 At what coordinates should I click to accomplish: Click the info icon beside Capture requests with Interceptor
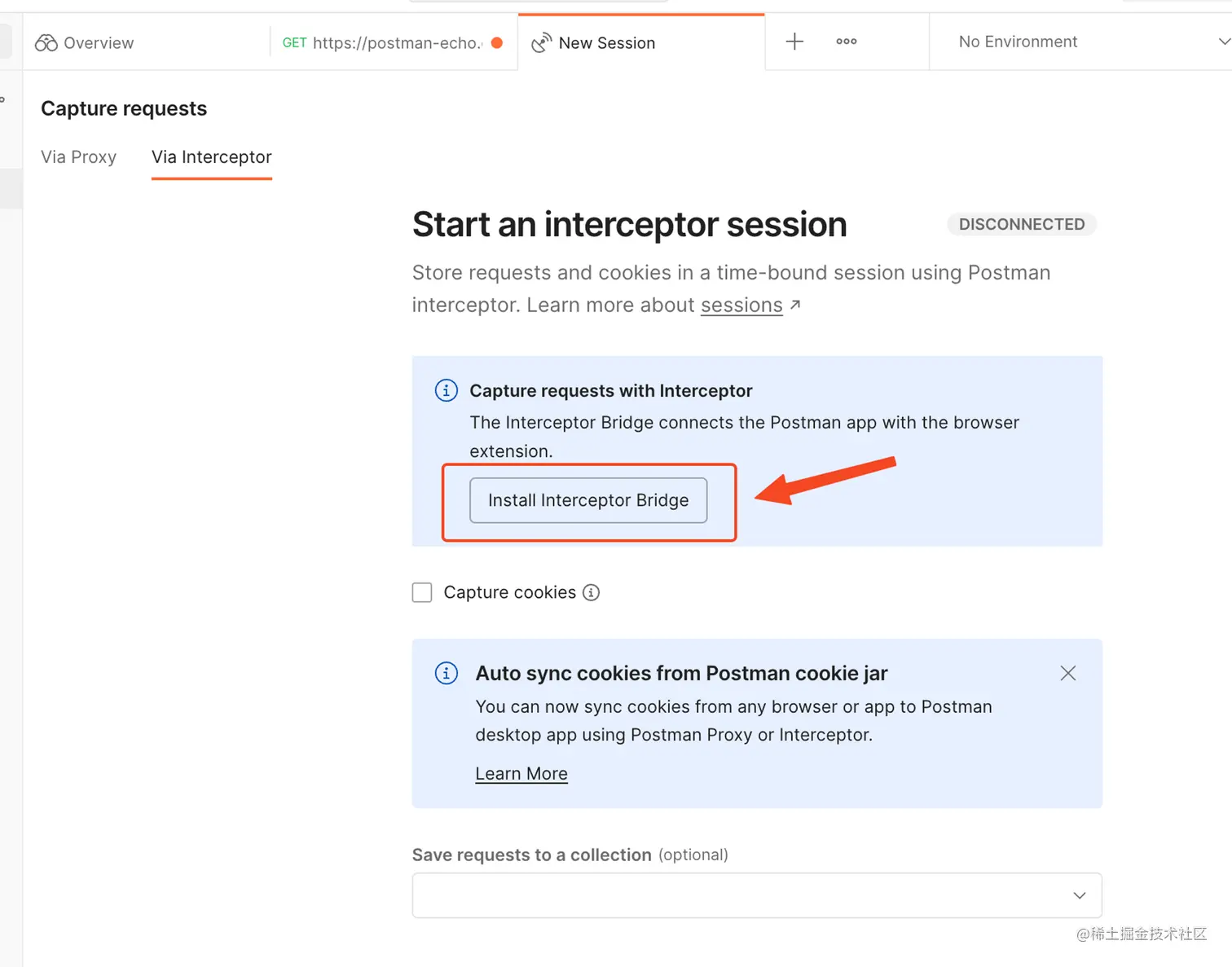click(446, 390)
